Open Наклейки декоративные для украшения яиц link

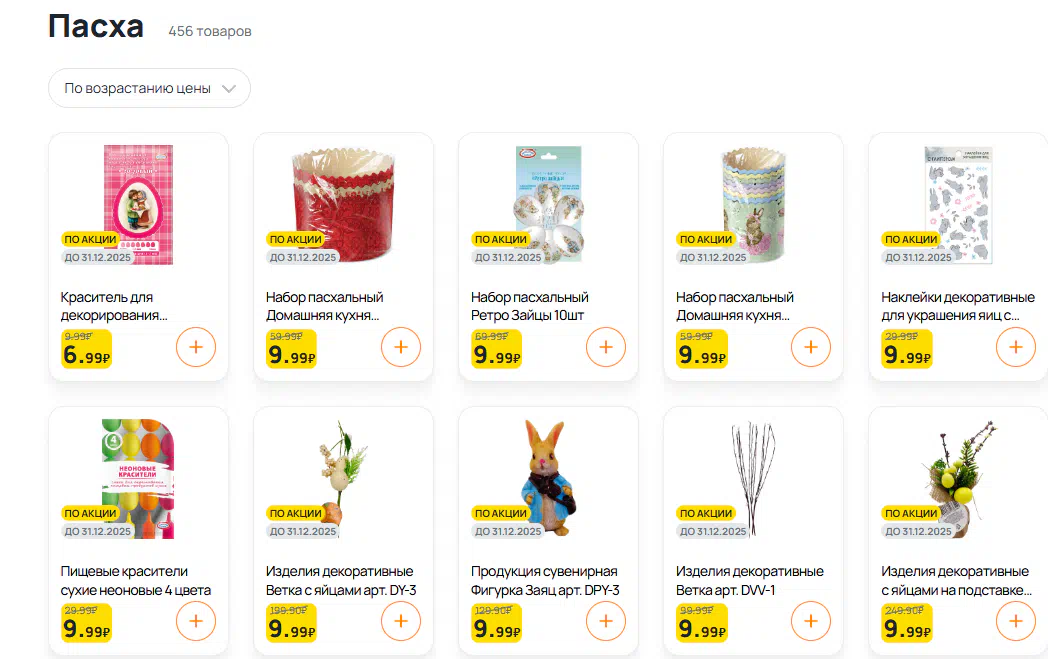click(958, 306)
